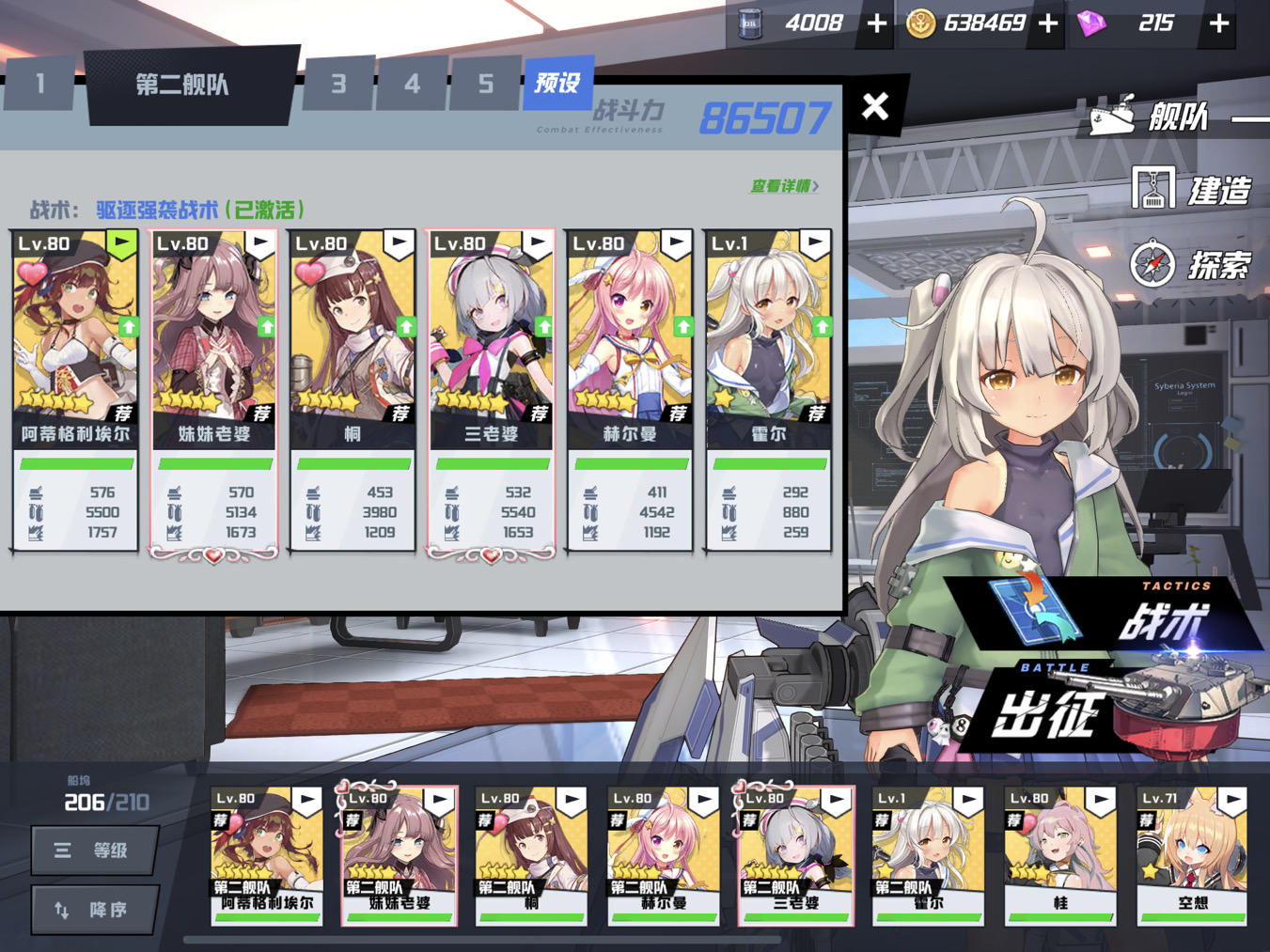Close the fleet panel with X
The image size is (1270, 952).
point(875,105)
